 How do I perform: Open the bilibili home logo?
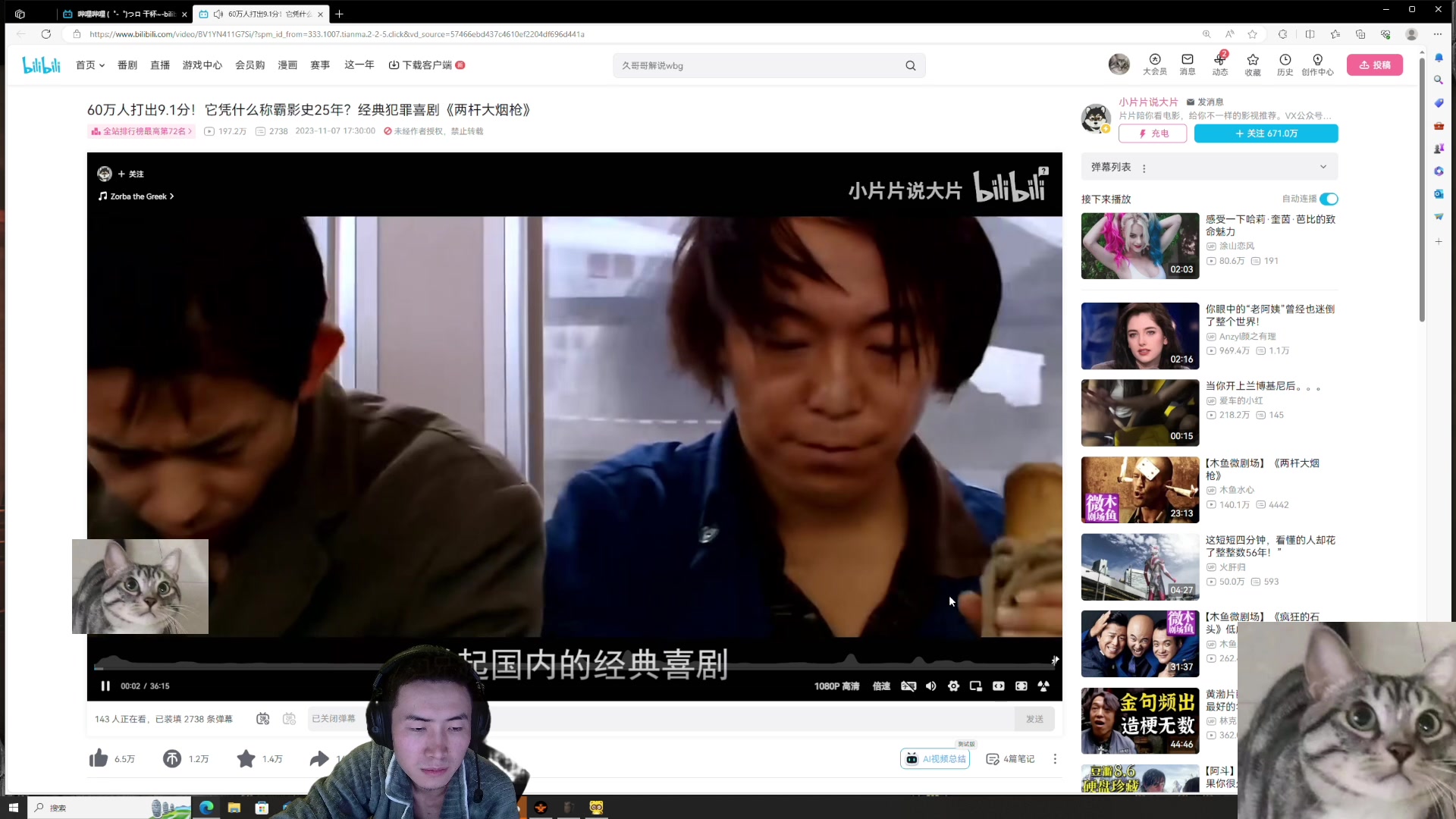tap(41, 65)
